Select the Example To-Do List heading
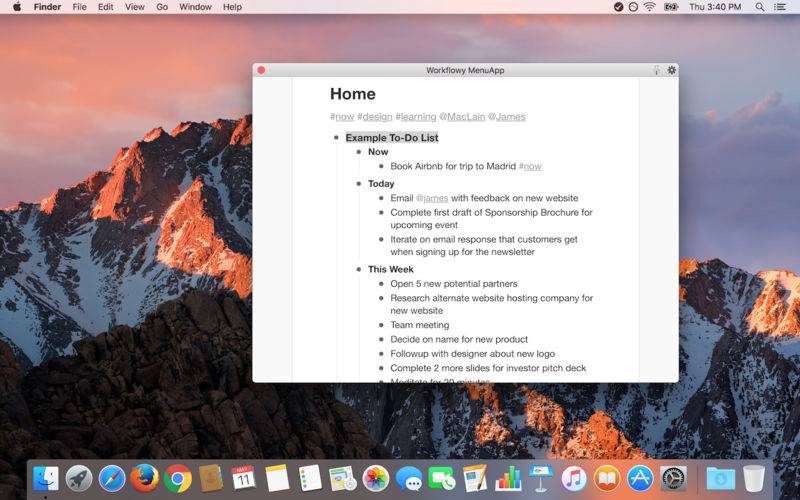Viewport: 800px width, 500px height. pos(392,138)
